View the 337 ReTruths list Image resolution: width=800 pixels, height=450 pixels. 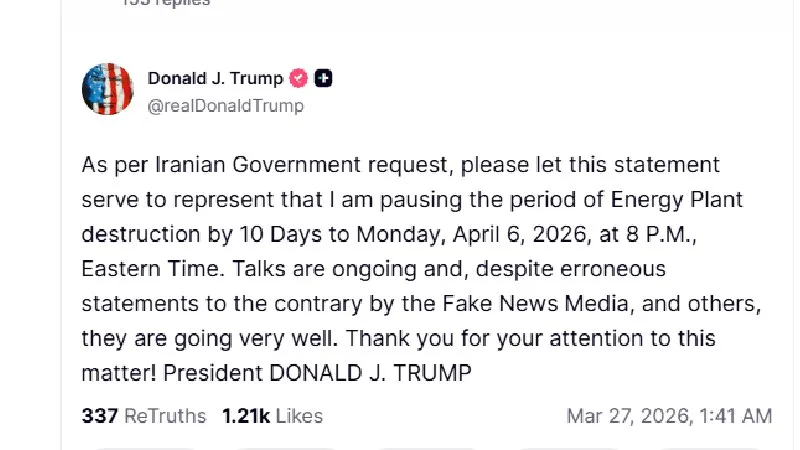(x=143, y=416)
